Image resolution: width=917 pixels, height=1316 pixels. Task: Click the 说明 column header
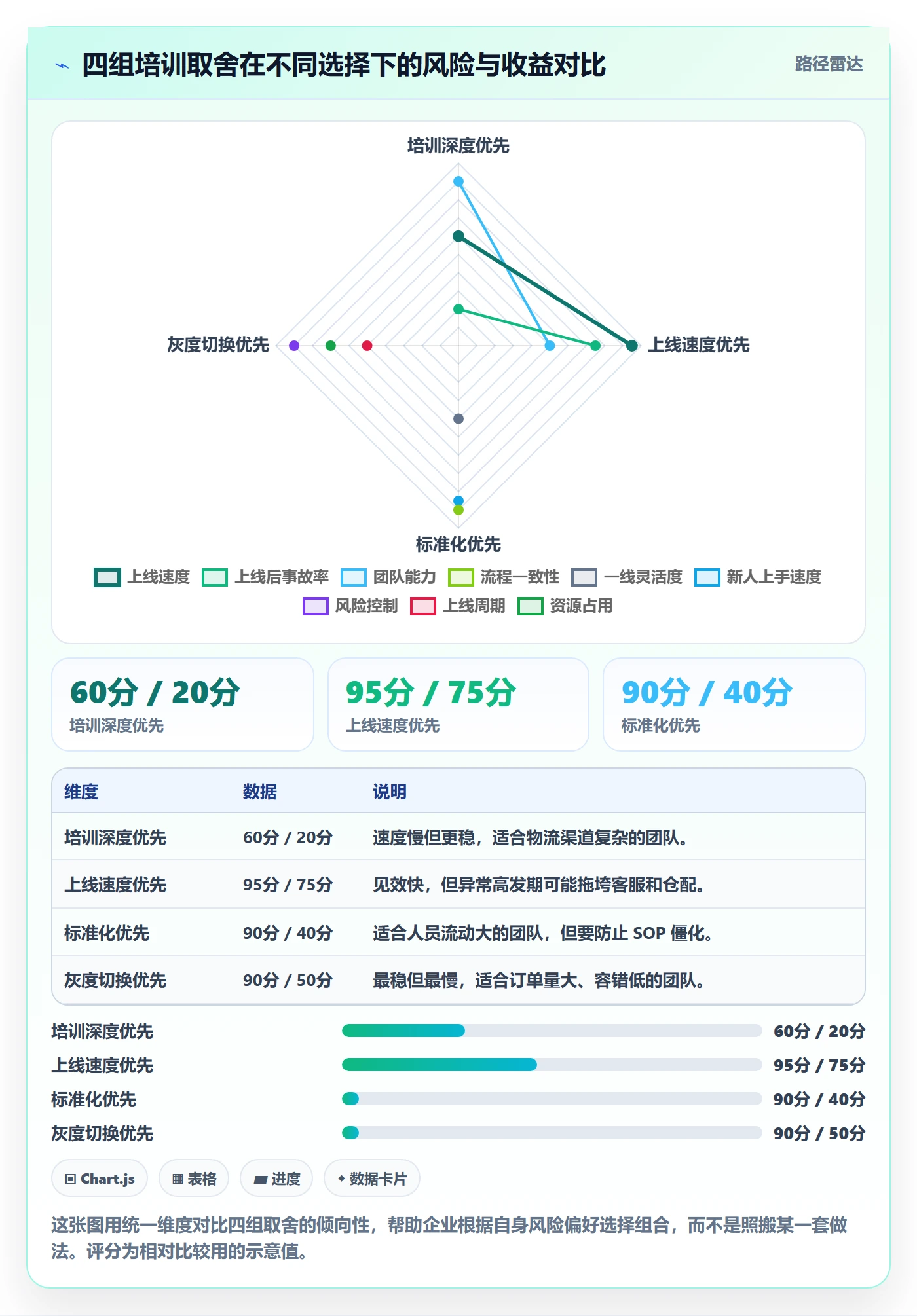390,792
